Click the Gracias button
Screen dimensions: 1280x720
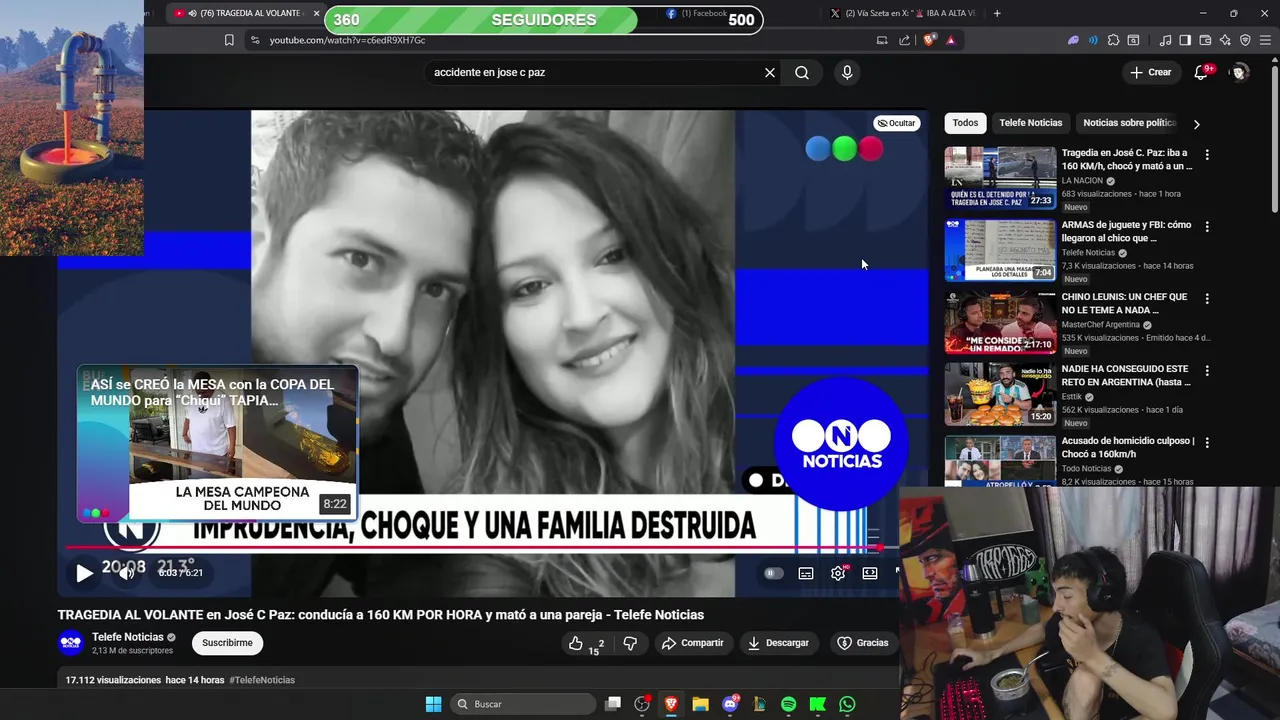[x=862, y=643]
